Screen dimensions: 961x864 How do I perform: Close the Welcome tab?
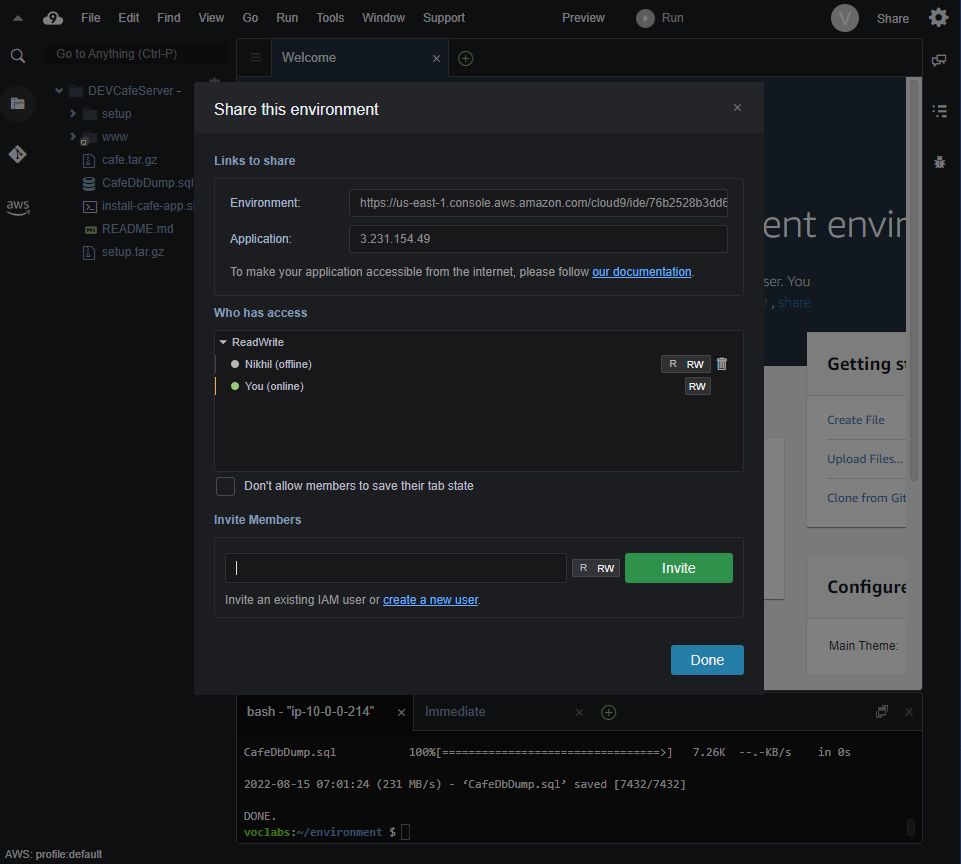436,58
